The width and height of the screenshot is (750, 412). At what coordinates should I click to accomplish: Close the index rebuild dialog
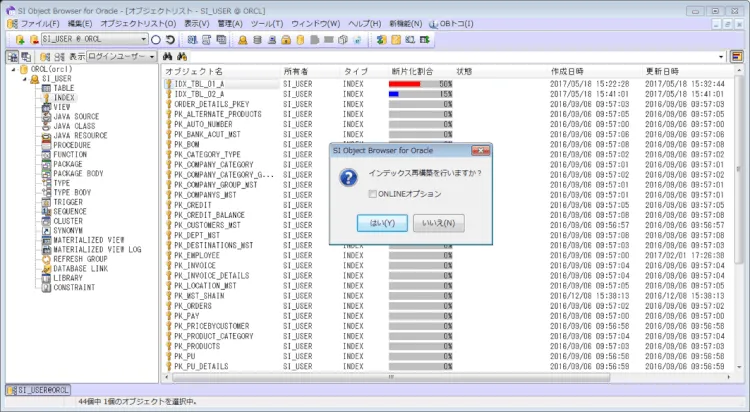[481, 151]
